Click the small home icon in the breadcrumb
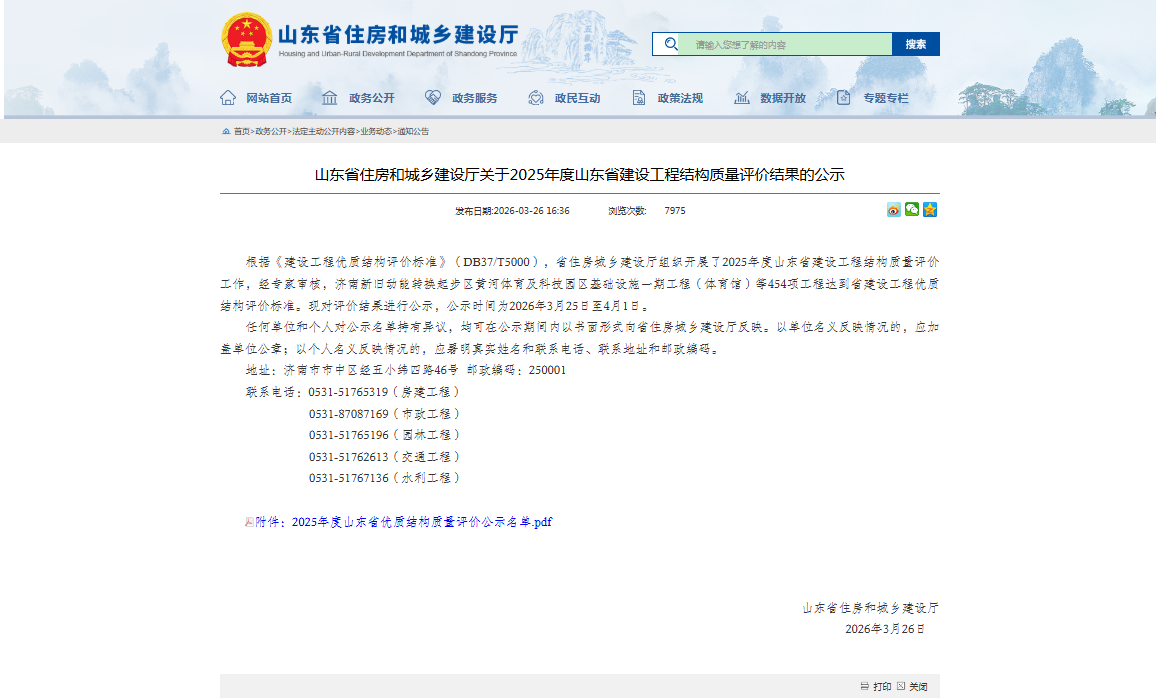The width and height of the screenshot is (1156, 699). [x=227, y=130]
